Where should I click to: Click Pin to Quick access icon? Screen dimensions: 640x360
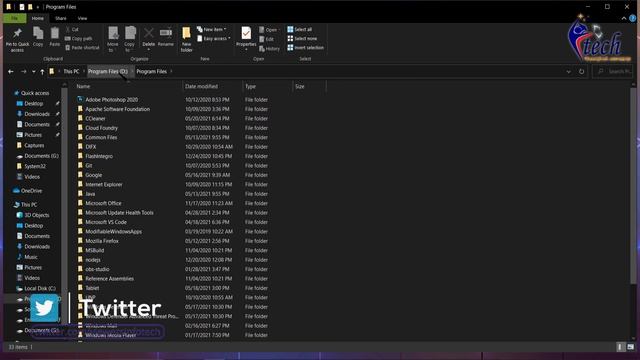(17, 33)
